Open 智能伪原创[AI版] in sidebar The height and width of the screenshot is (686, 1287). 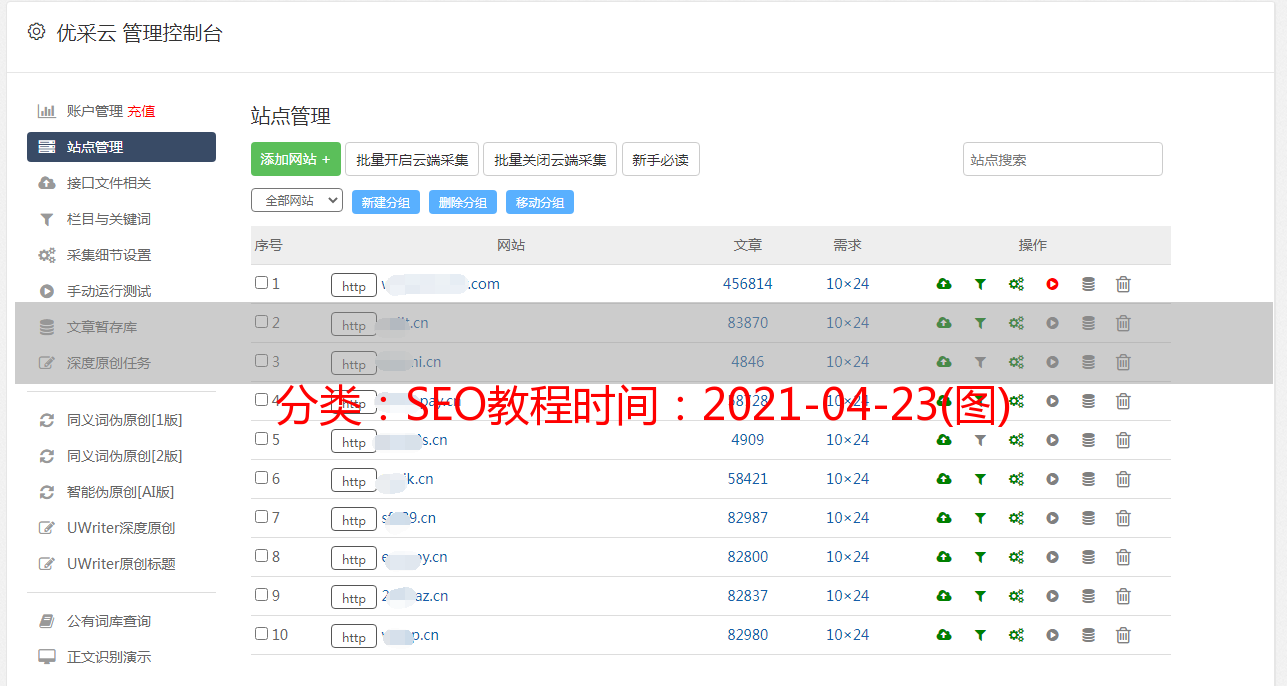point(121,492)
